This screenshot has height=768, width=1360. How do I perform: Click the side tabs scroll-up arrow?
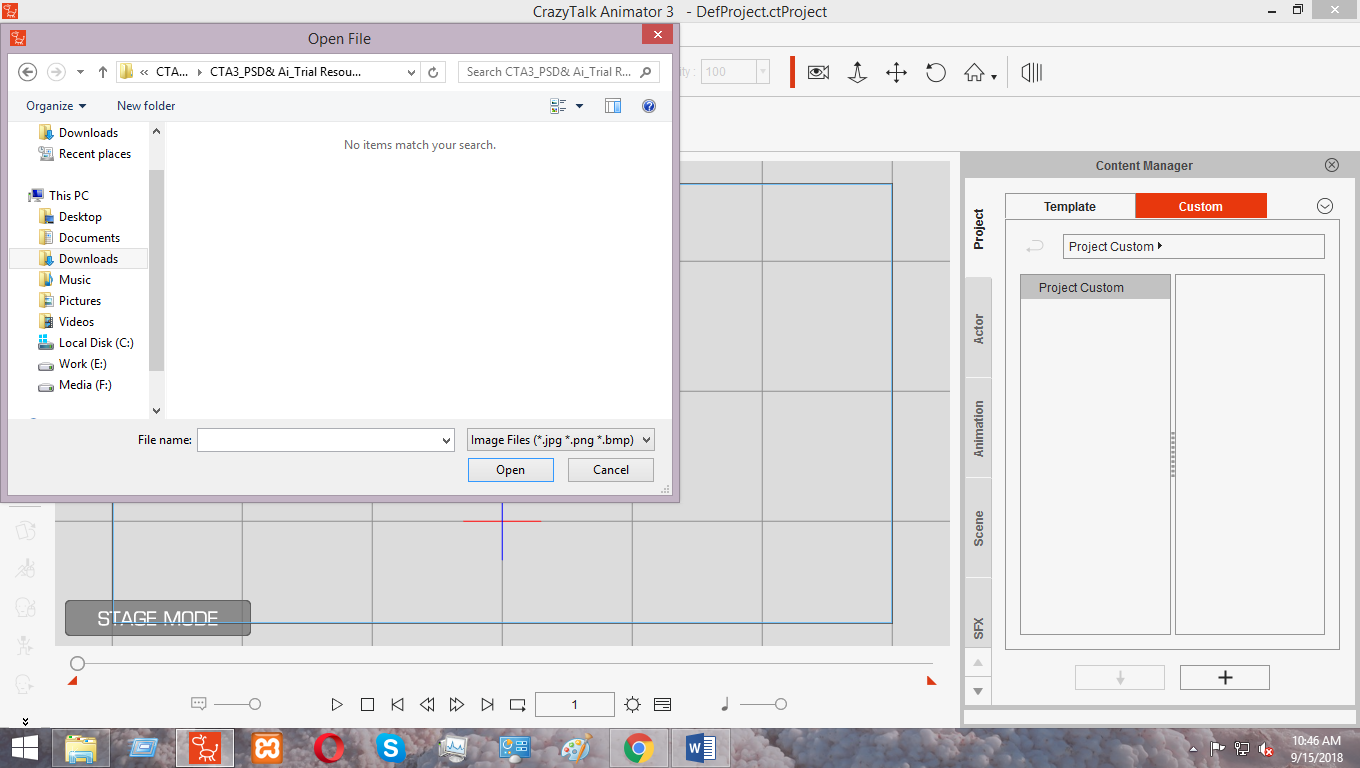coord(978,663)
